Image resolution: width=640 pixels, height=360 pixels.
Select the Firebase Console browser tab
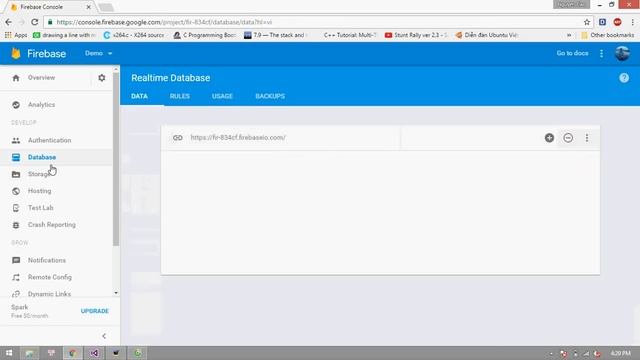point(49,7)
